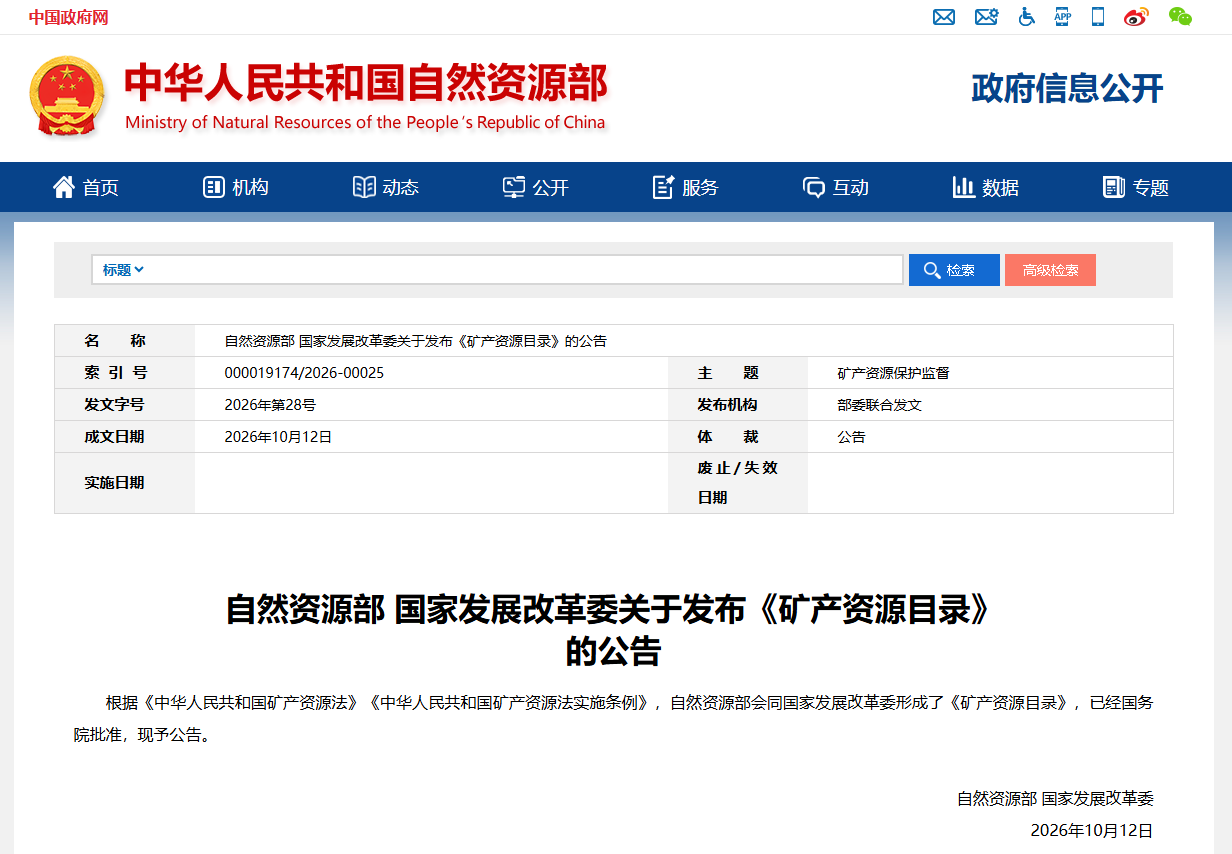1232x854 pixels.
Task: Open the 服务 navigation item
Action: pyautogui.click(x=686, y=187)
